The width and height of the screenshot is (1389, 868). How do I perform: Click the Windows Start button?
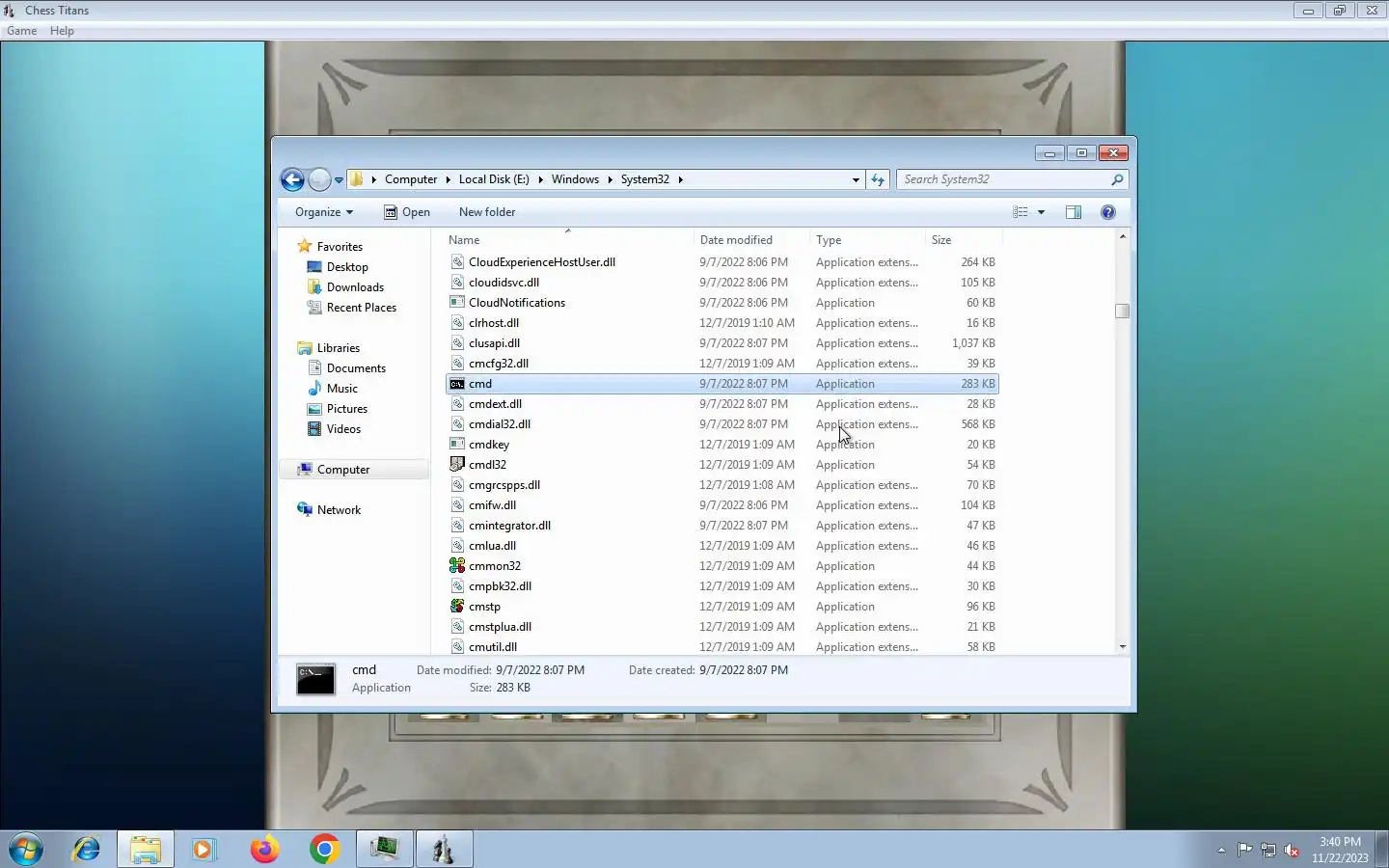pos(26,850)
